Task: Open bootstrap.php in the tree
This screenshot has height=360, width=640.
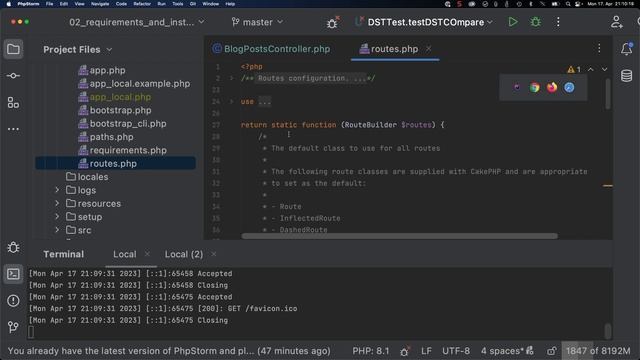Action: 115,110
